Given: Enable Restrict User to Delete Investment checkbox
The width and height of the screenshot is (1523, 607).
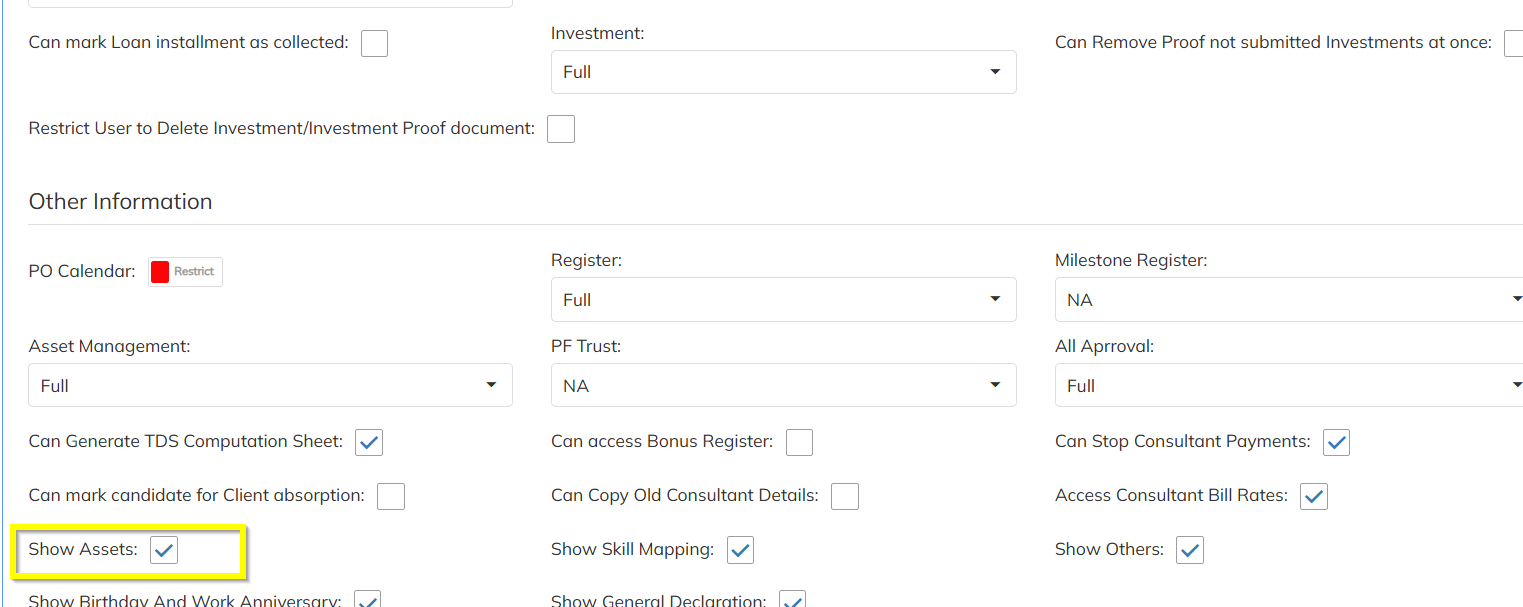Looking at the screenshot, I should pyautogui.click(x=561, y=129).
